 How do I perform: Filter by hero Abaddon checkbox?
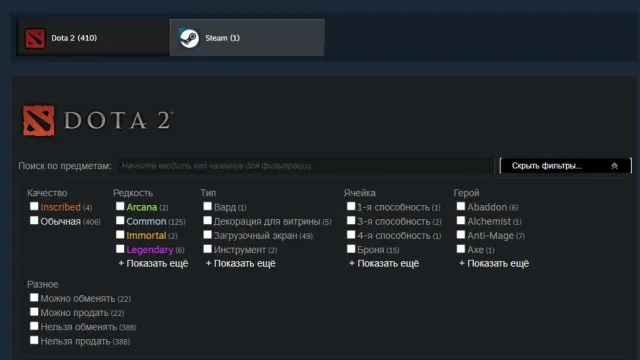[461, 207]
